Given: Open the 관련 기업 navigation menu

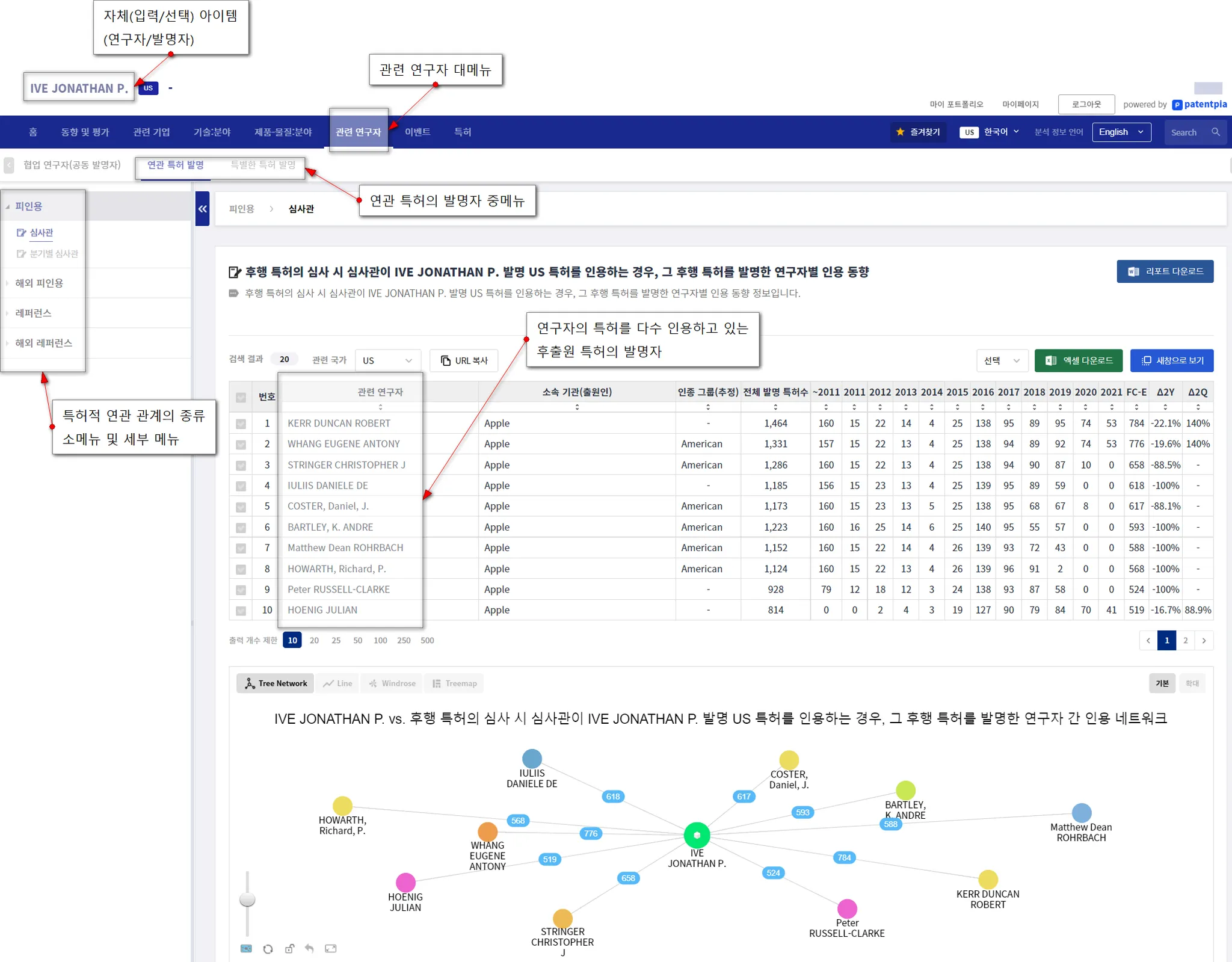Looking at the screenshot, I should pyautogui.click(x=151, y=132).
